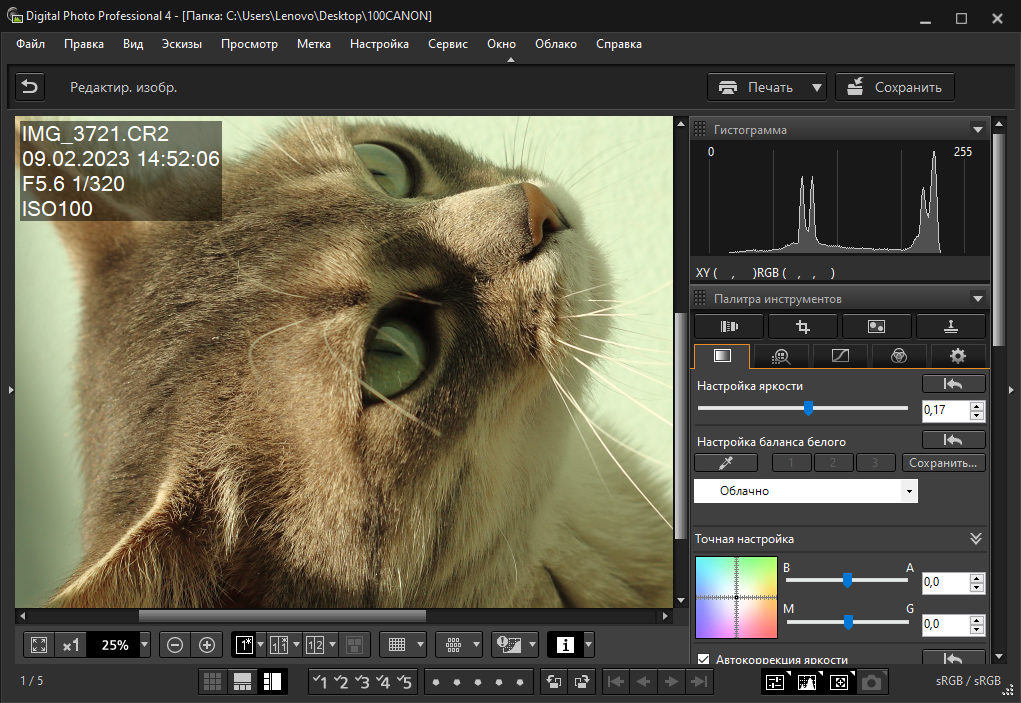This screenshot has height=703, width=1021.
Task: Click the back arrow to exit editing
Action: tap(30, 87)
